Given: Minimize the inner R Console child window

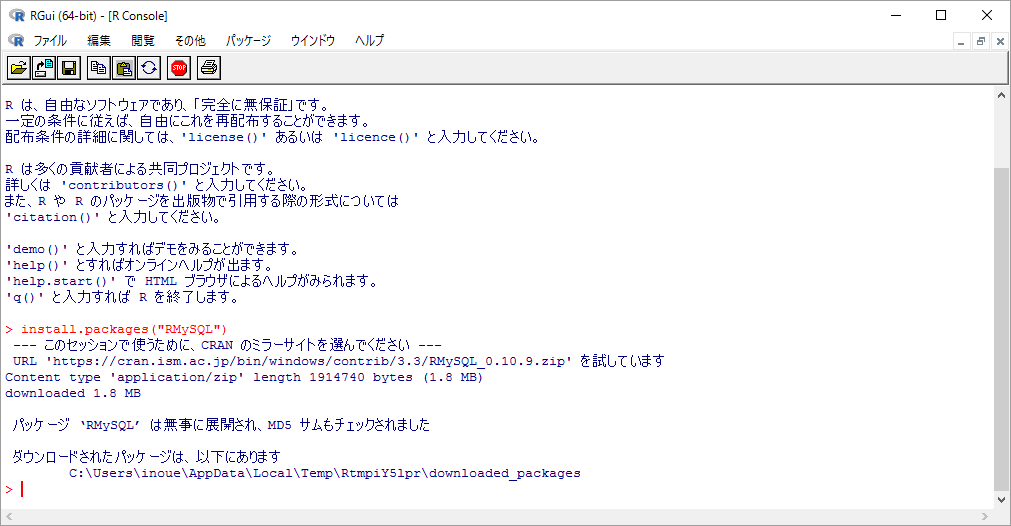Looking at the screenshot, I should pyautogui.click(x=961, y=42).
